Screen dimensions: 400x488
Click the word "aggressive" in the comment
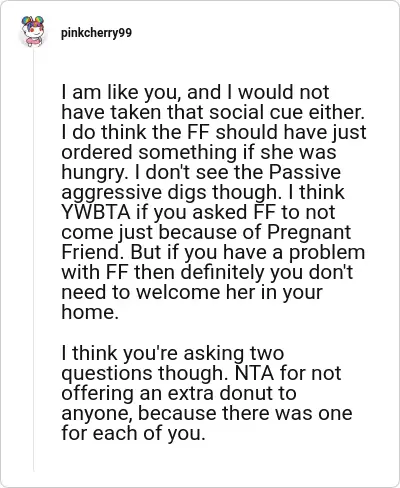(x=106, y=193)
